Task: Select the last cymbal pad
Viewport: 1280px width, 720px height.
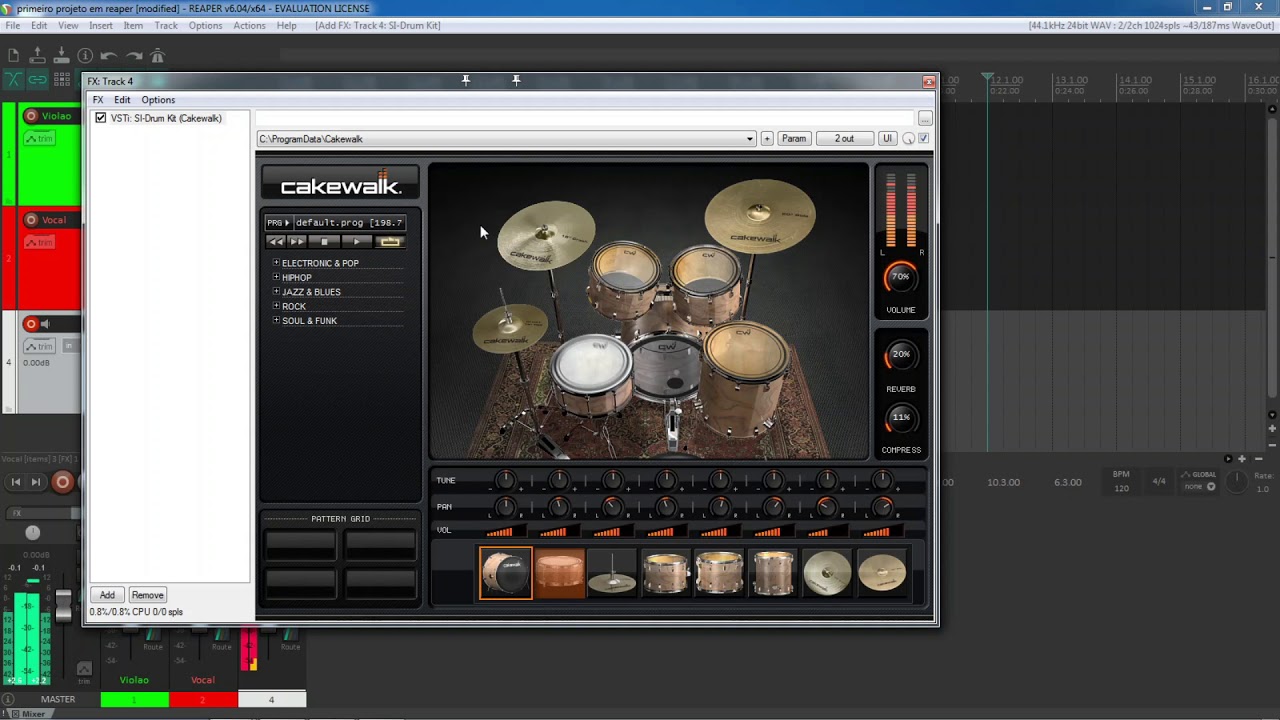Action: pos(881,573)
